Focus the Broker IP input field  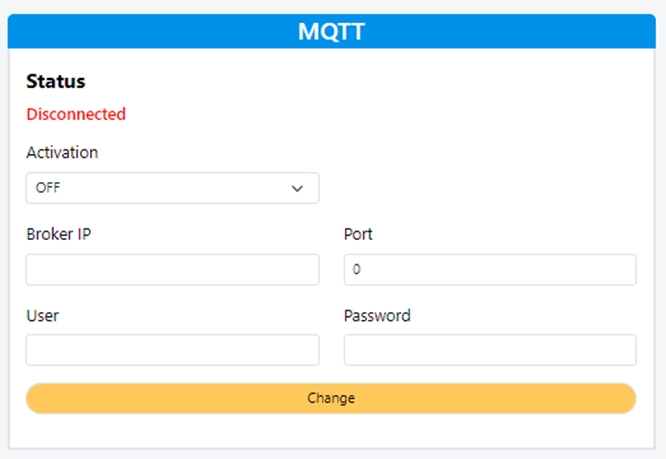pos(172,270)
